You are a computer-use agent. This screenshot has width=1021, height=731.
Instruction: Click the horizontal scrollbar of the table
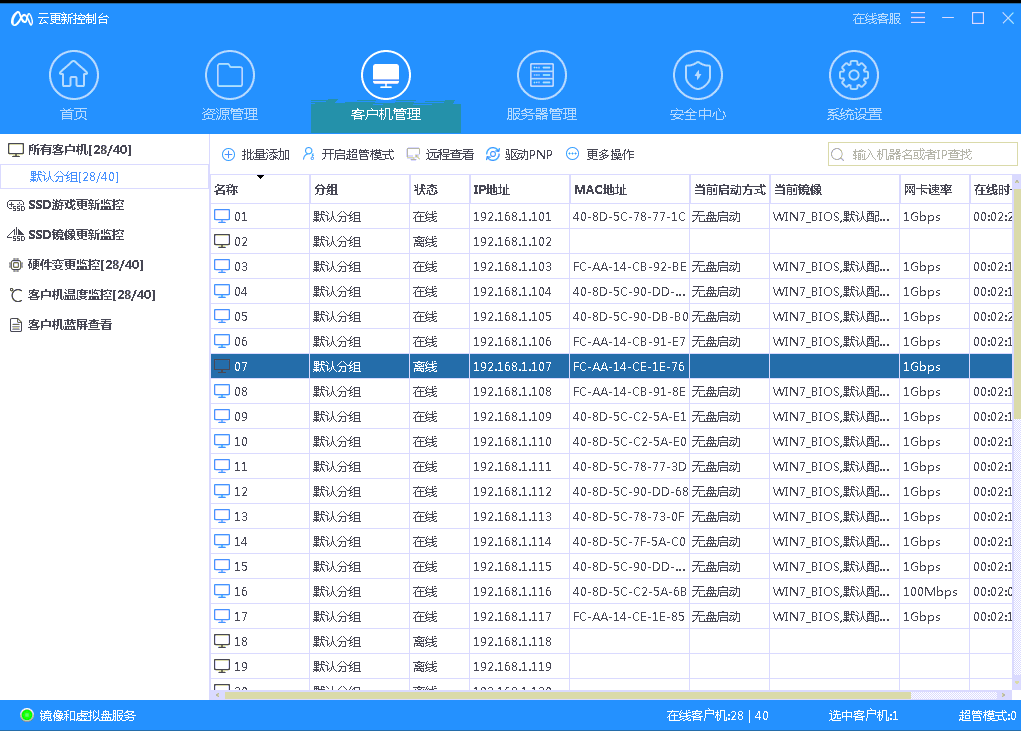[x=566, y=695]
